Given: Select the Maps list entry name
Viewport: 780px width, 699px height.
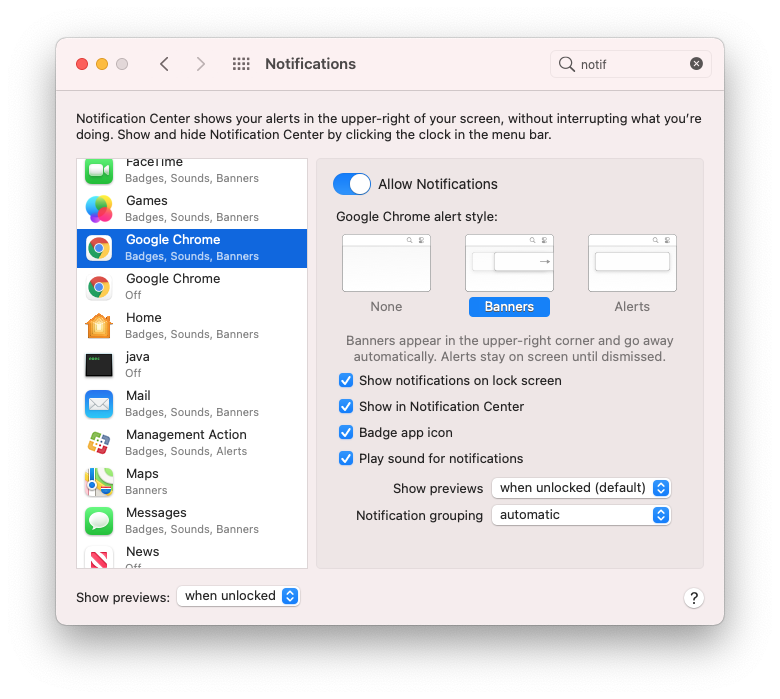Looking at the screenshot, I should pyautogui.click(x=142, y=474).
